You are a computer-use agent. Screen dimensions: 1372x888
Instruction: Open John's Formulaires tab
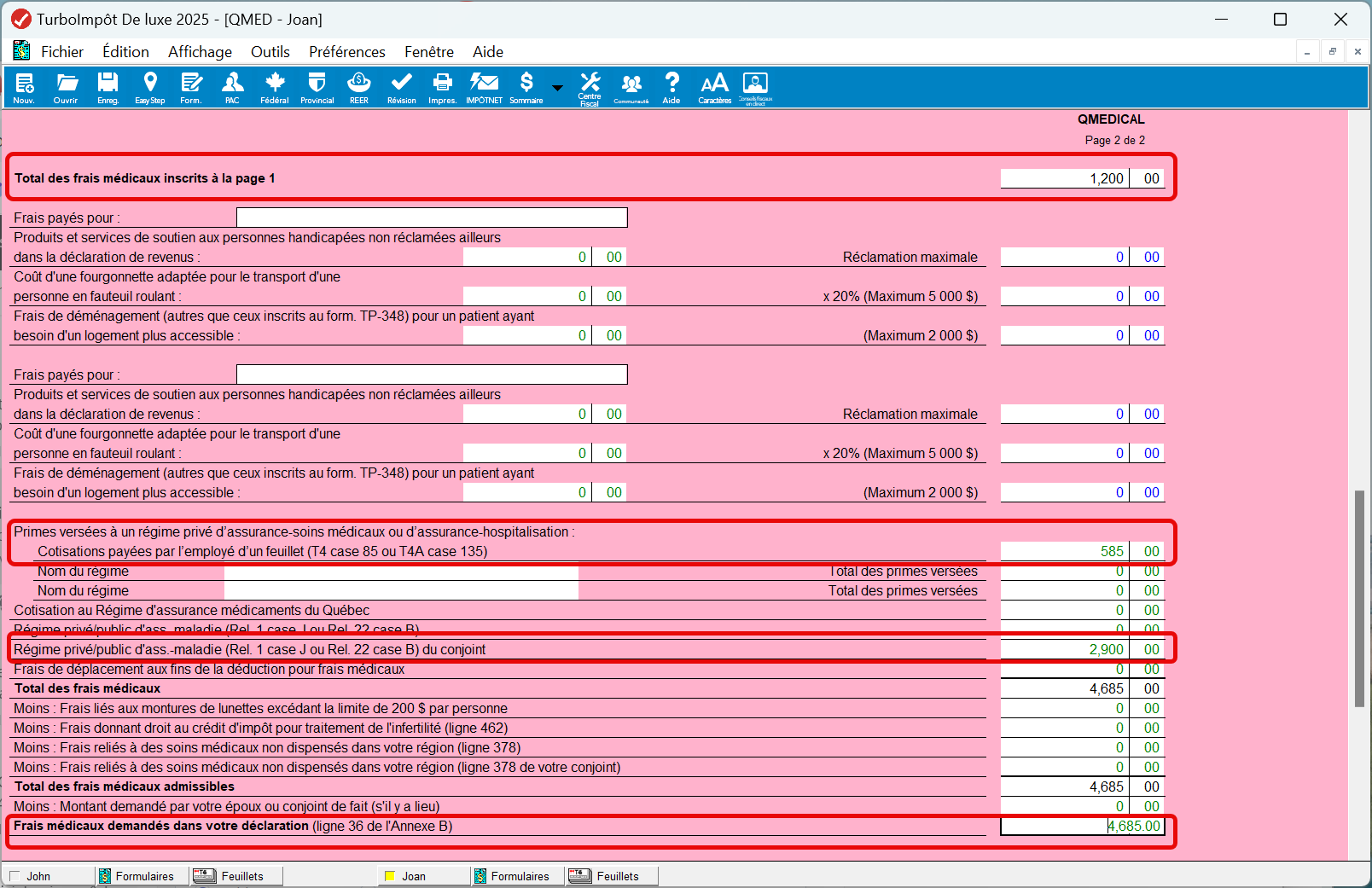137,876
